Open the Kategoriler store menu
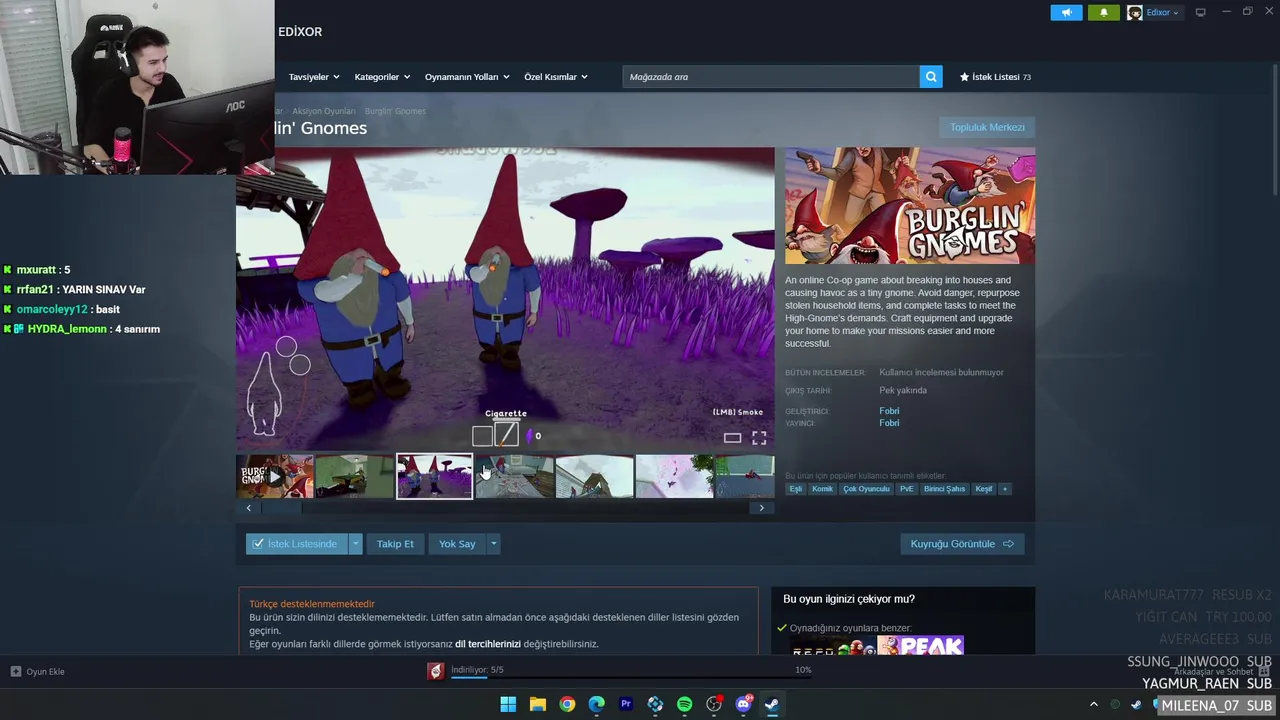This screenshot has height=720, width=1280. click(382, 77)
